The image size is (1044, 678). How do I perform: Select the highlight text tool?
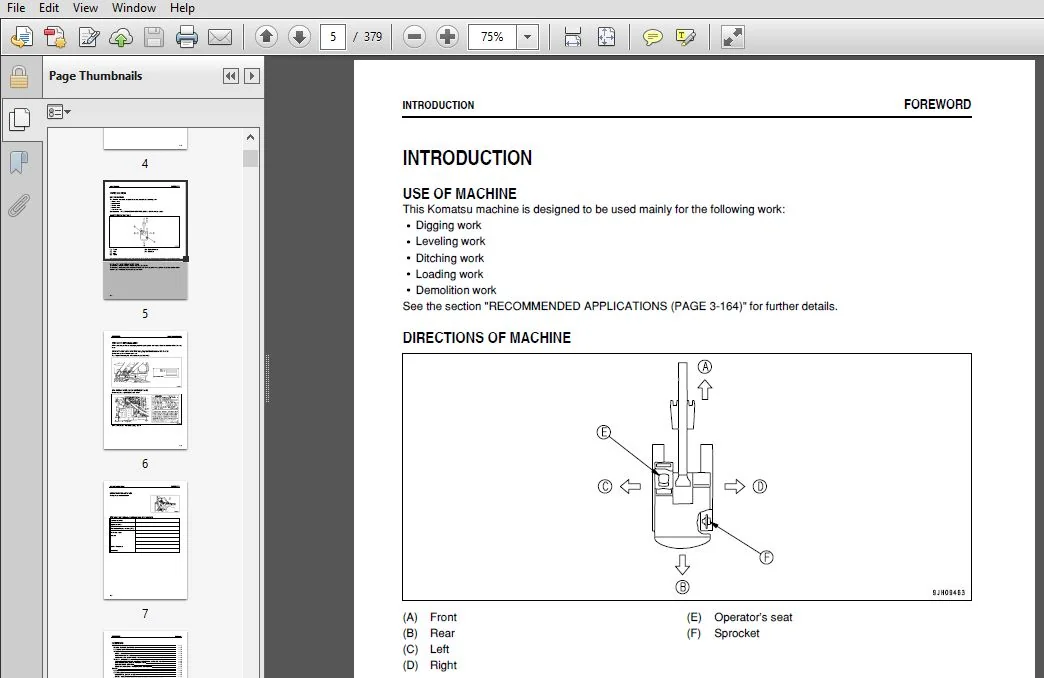[686, 37]
